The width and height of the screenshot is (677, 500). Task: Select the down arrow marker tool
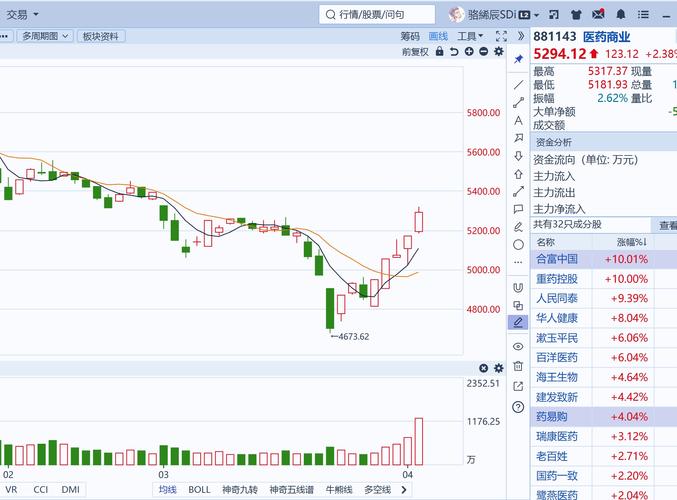[519, 156]
